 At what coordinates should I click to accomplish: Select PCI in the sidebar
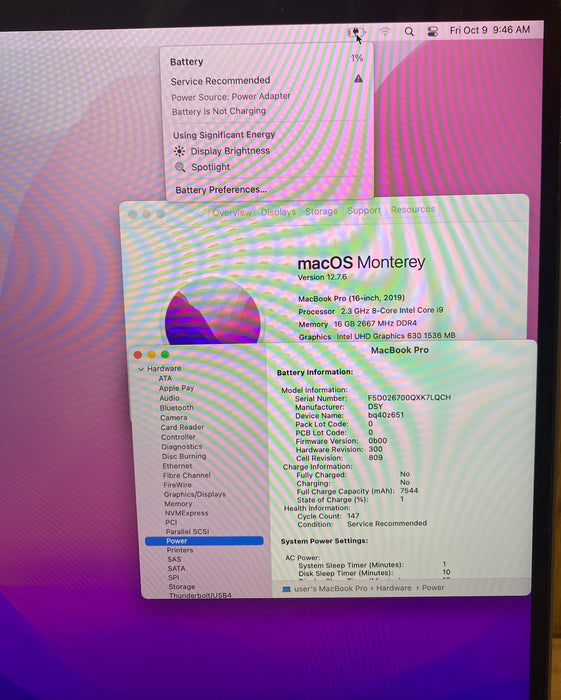click(x=171, y=522)
